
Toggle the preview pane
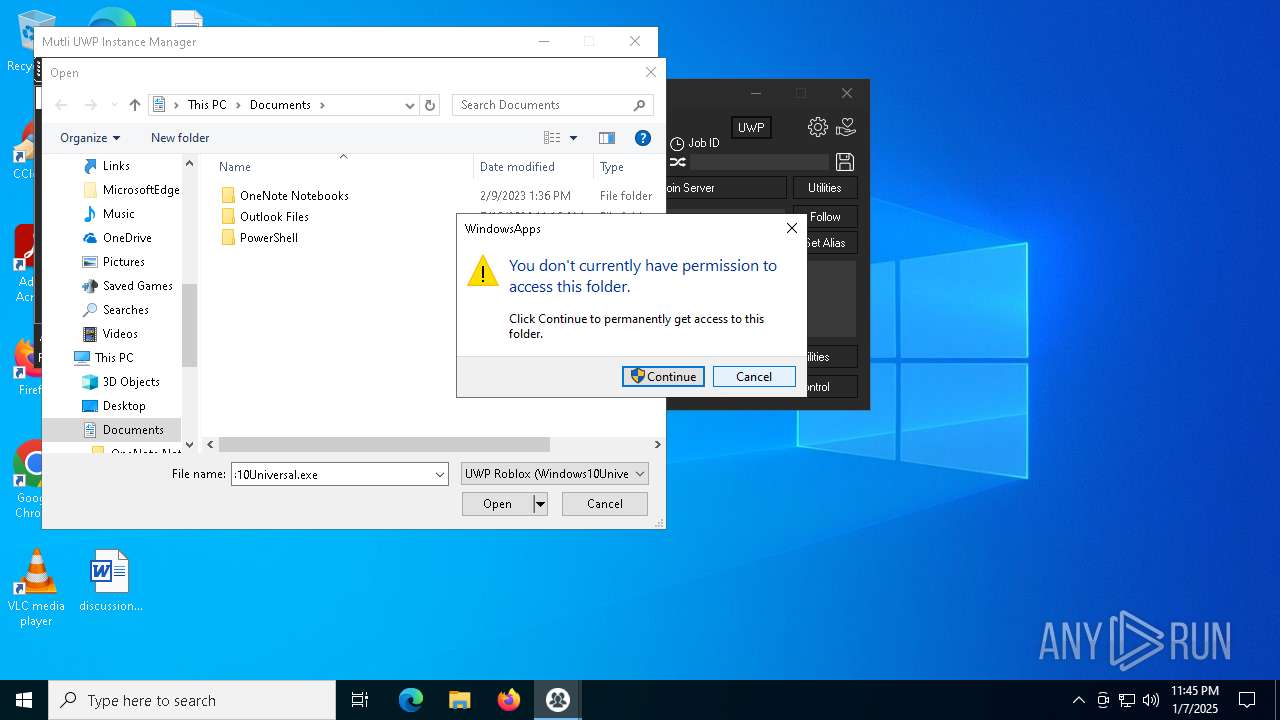[x=606, y=138]
